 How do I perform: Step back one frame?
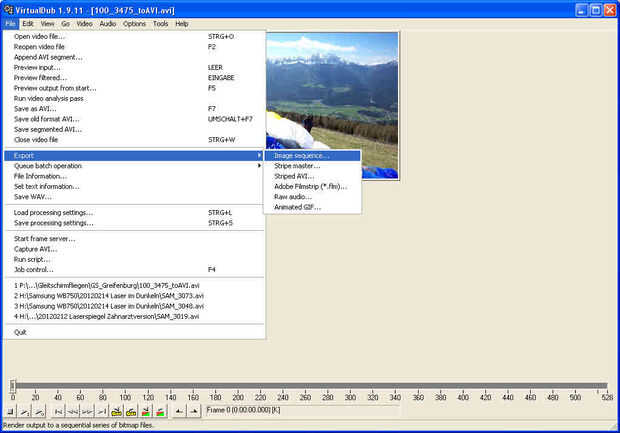(x=72, y=412)
